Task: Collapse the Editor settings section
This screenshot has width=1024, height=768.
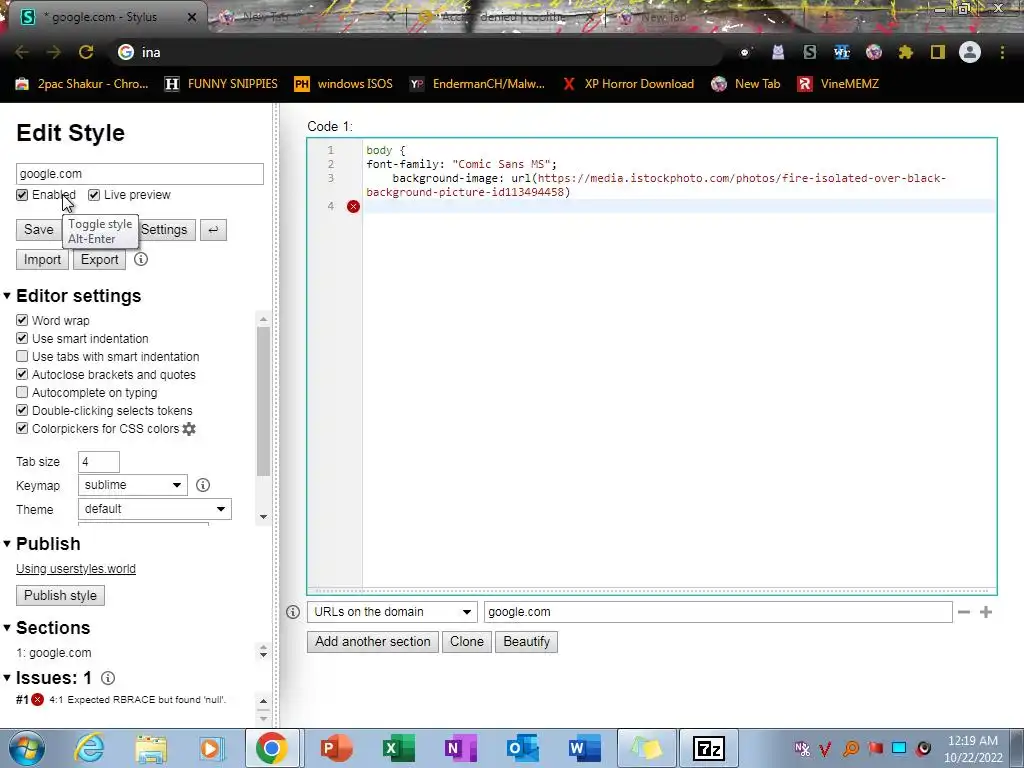Action: click(7, 296)
